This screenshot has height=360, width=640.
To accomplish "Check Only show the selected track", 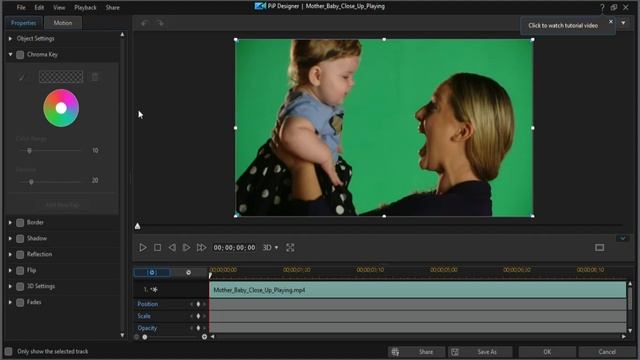I will pos(8,351).
